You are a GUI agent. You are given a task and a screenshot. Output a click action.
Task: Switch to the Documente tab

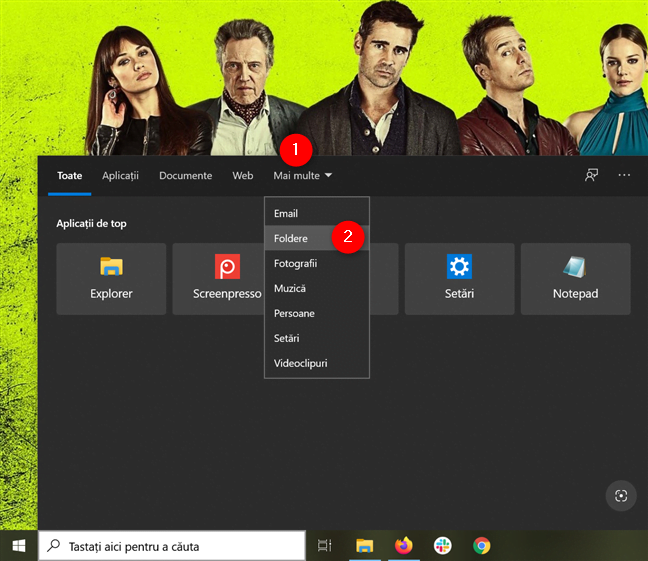tap(186, 176)
